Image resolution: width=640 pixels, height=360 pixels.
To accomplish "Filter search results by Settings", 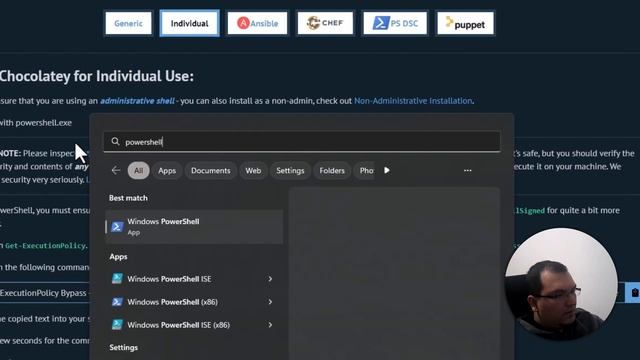I will point(290,171).
